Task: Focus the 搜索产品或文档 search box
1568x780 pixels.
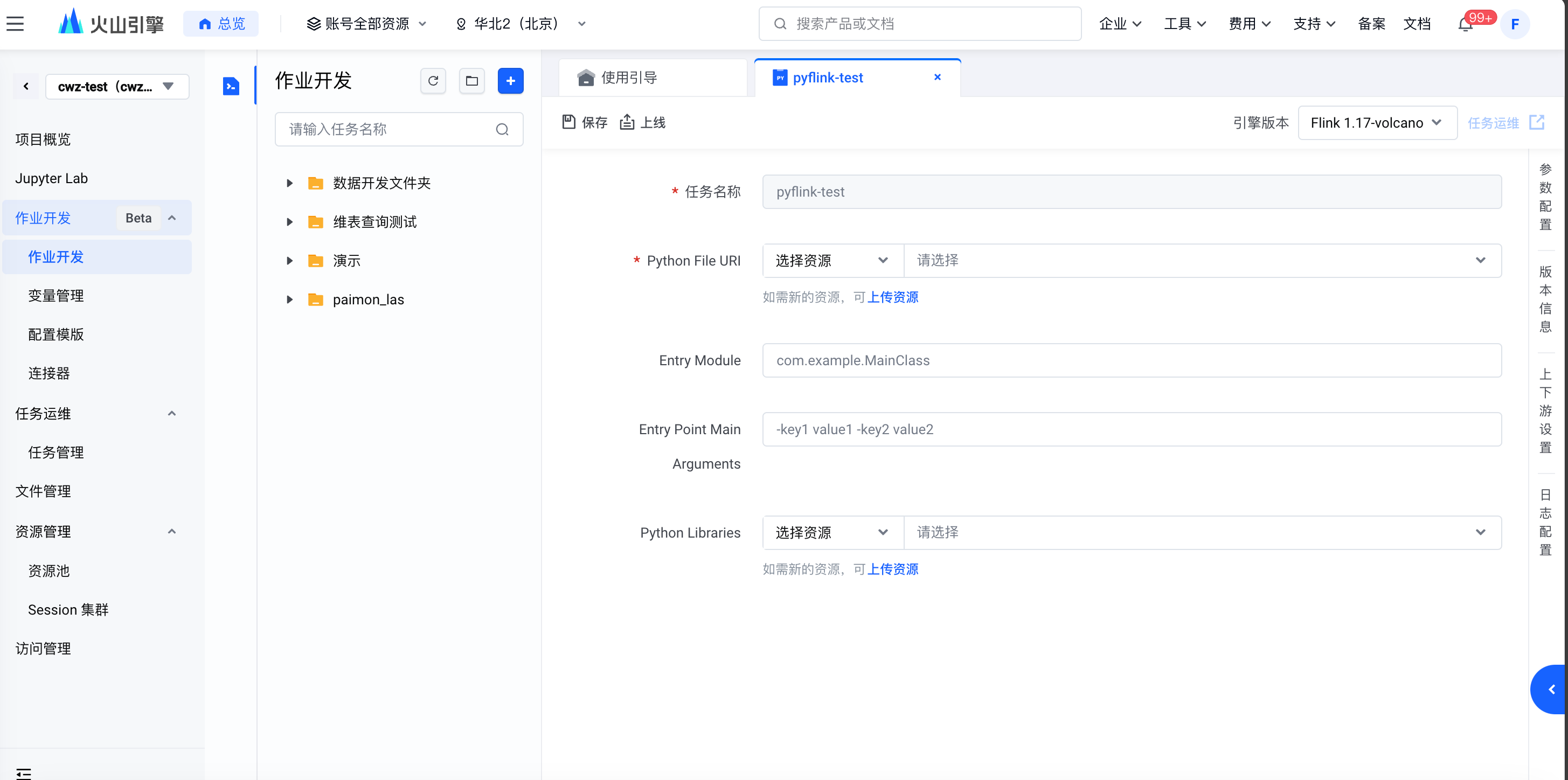Action: pyautogui.click(x=920, y=24)
